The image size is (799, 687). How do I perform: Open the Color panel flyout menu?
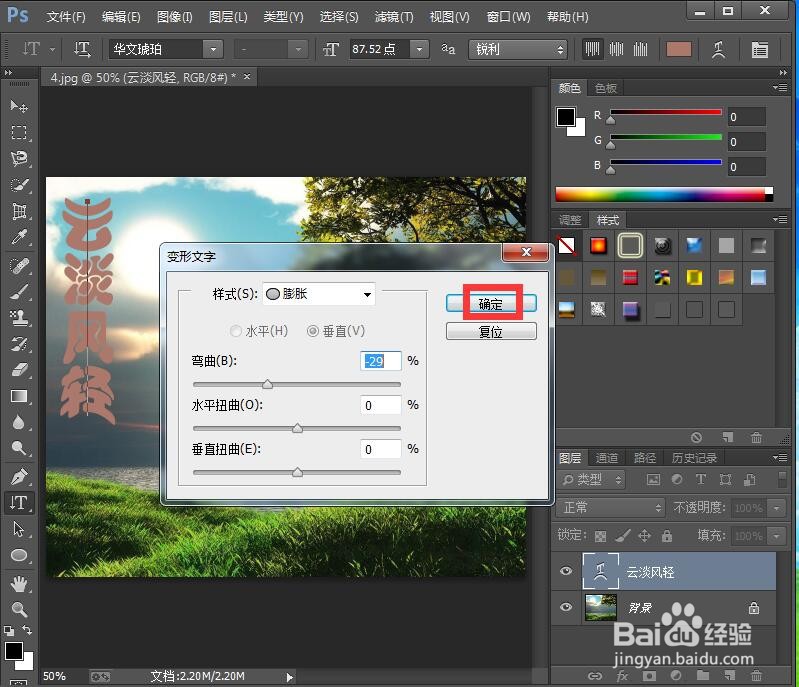click(780, 88)
